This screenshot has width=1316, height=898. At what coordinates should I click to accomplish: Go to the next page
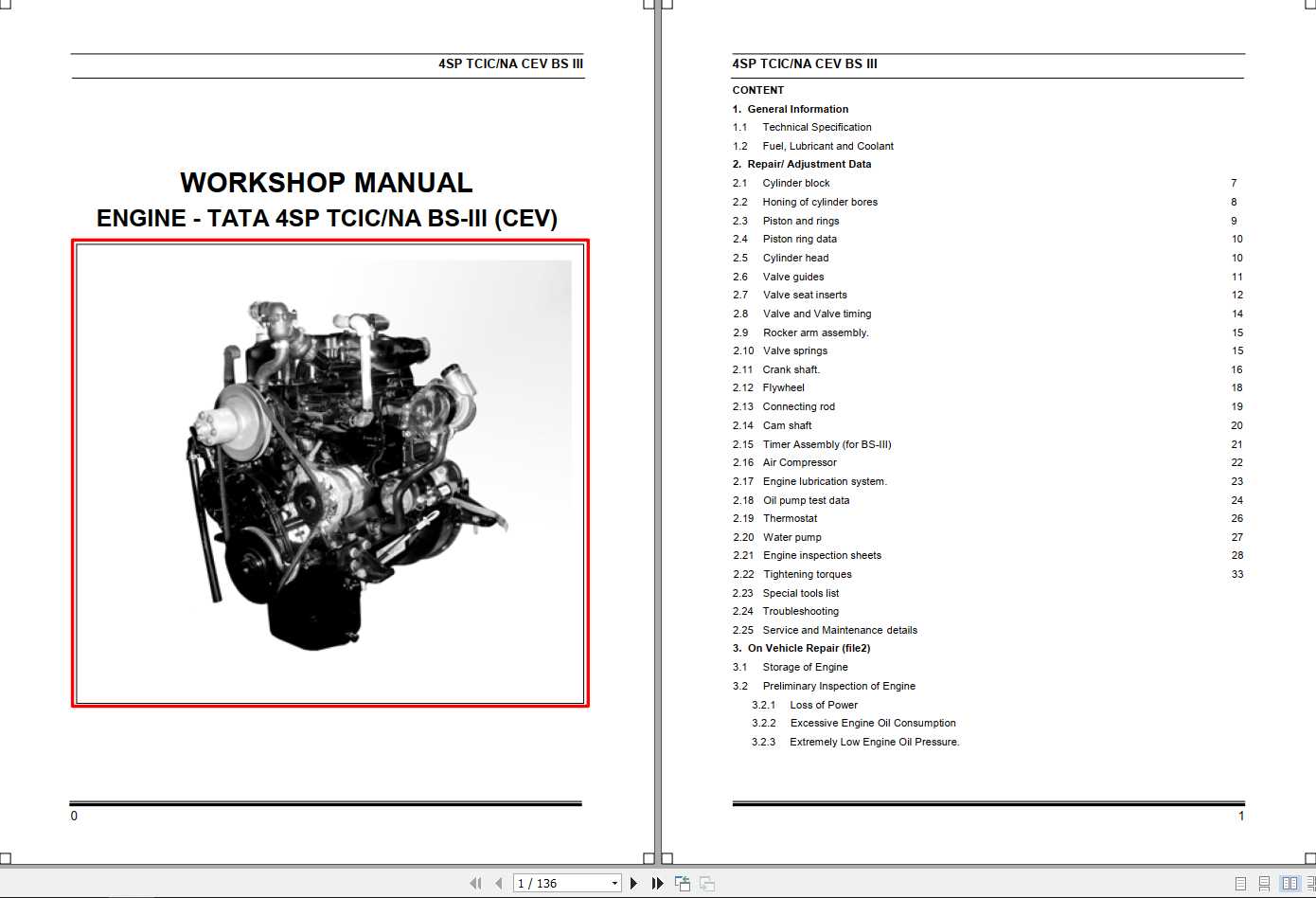click(x=633, y=883)
